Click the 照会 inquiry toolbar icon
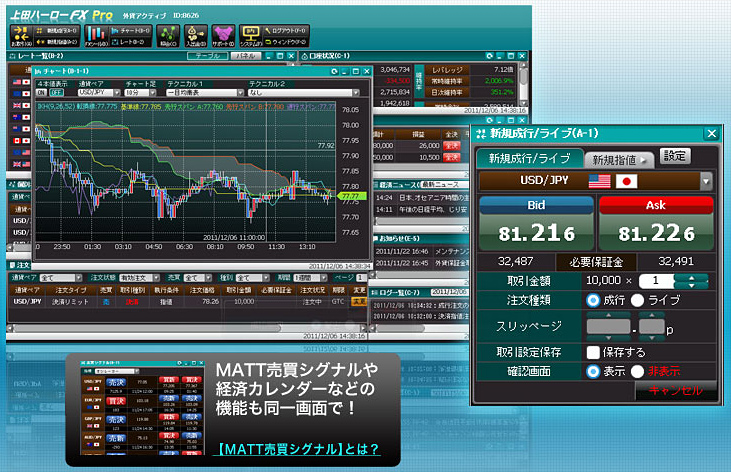The image size is (731, 472). [x=167, y=36]
